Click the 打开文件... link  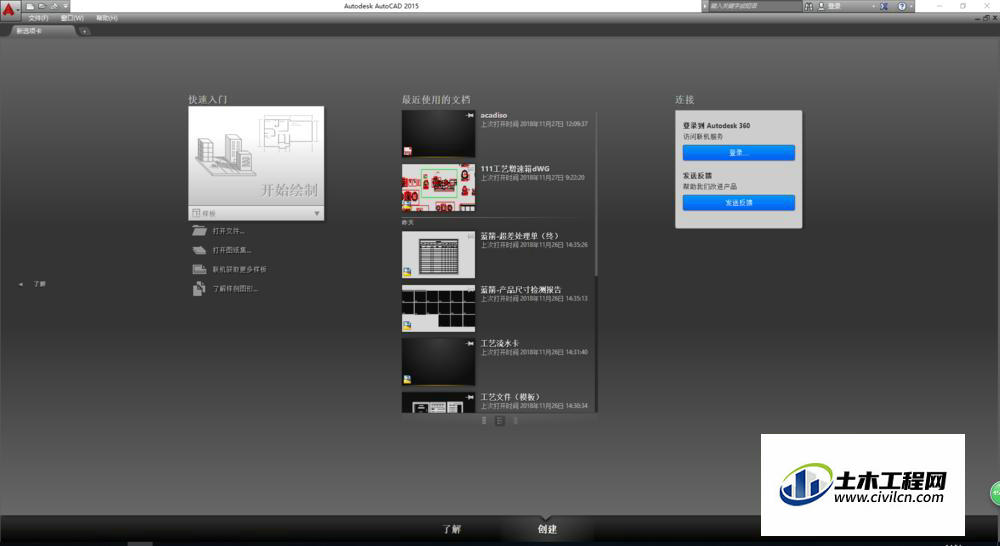[x=228, y=231]
